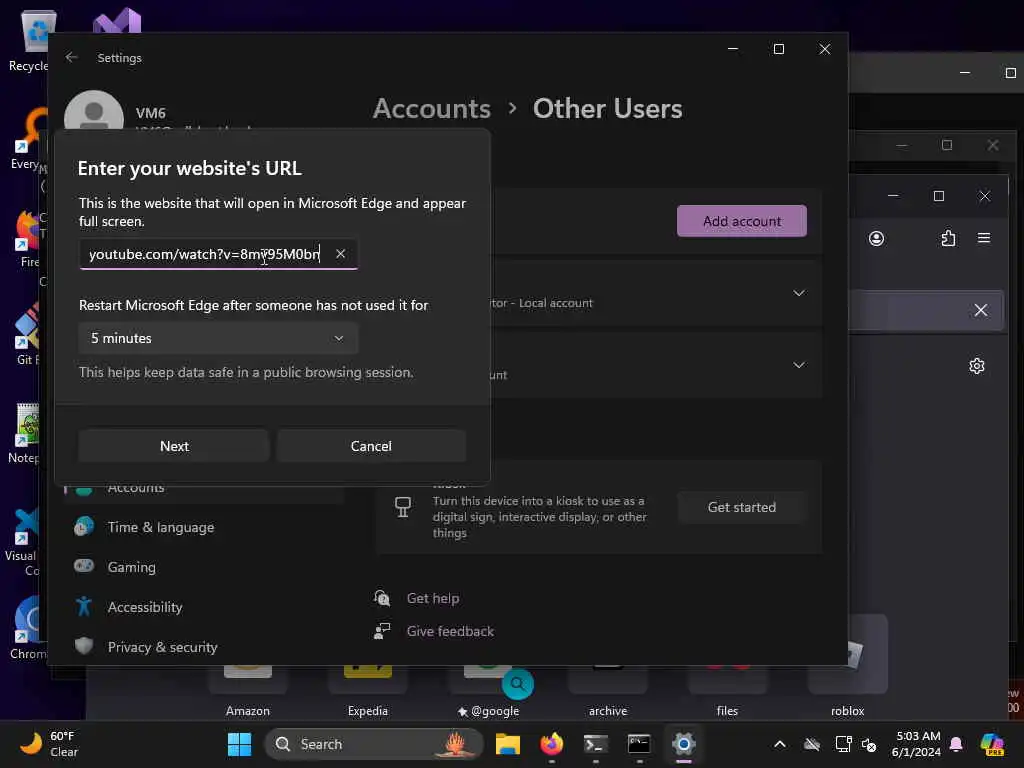Click the Settings gear in the taskbar
The height and width of the screenshot is (768, 1024).
(683, 744)
